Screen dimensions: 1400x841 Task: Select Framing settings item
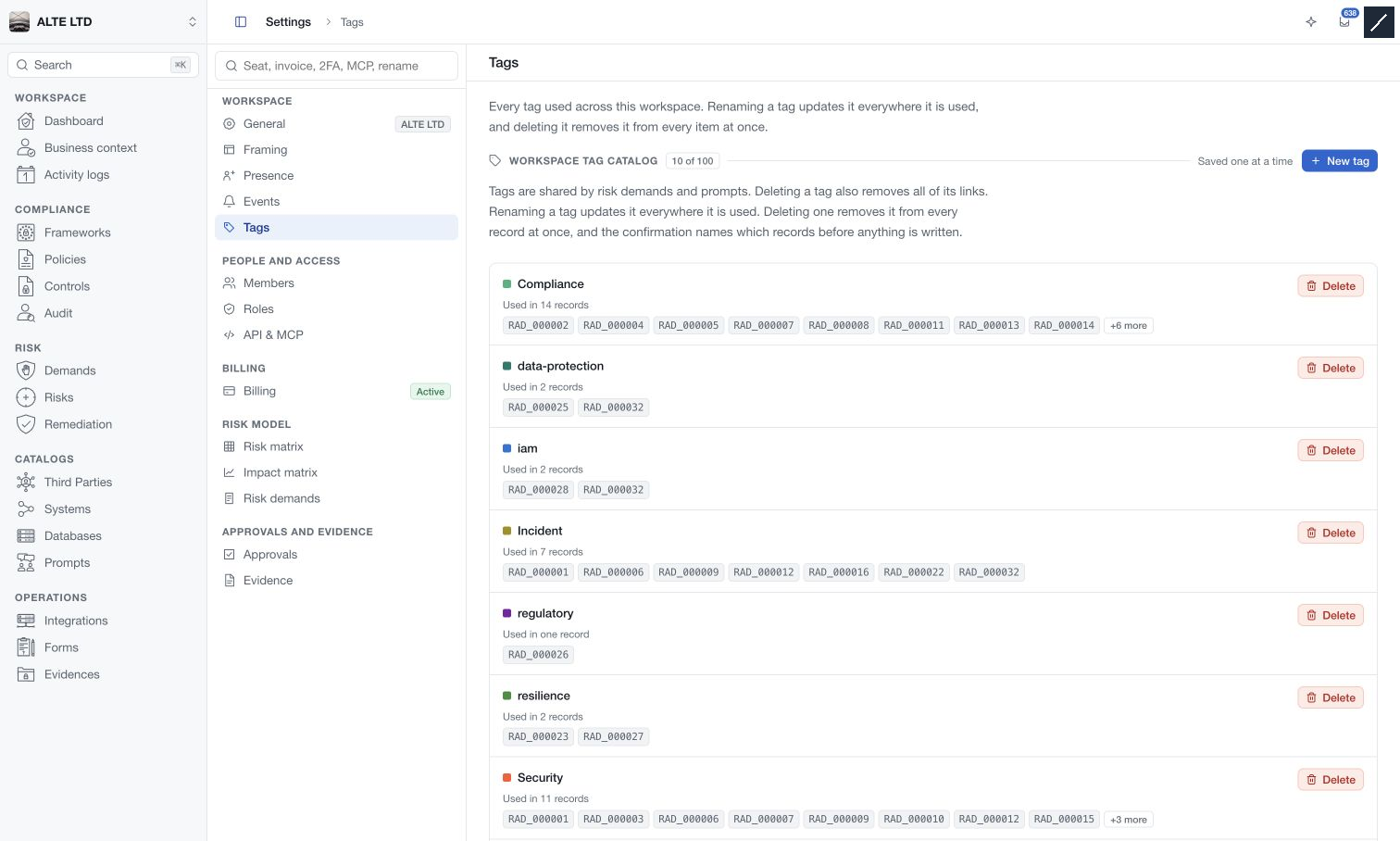336,150
